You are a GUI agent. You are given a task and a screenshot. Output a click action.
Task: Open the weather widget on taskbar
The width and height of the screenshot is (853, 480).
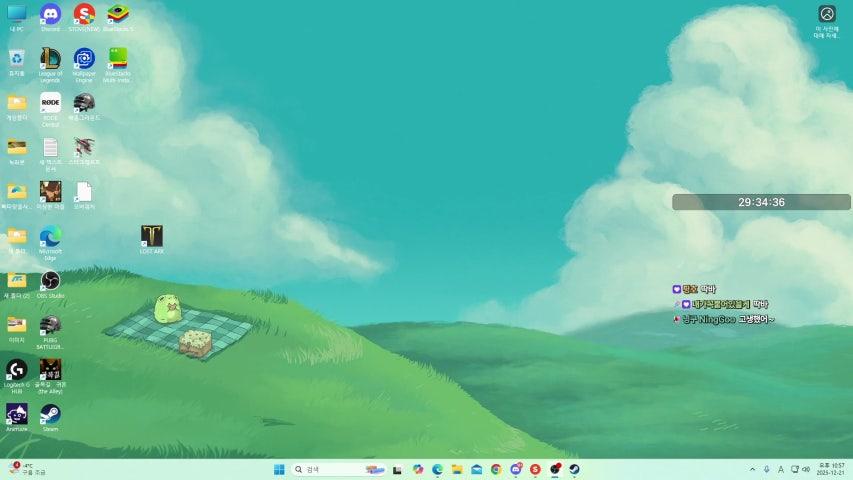coord(28,469)
